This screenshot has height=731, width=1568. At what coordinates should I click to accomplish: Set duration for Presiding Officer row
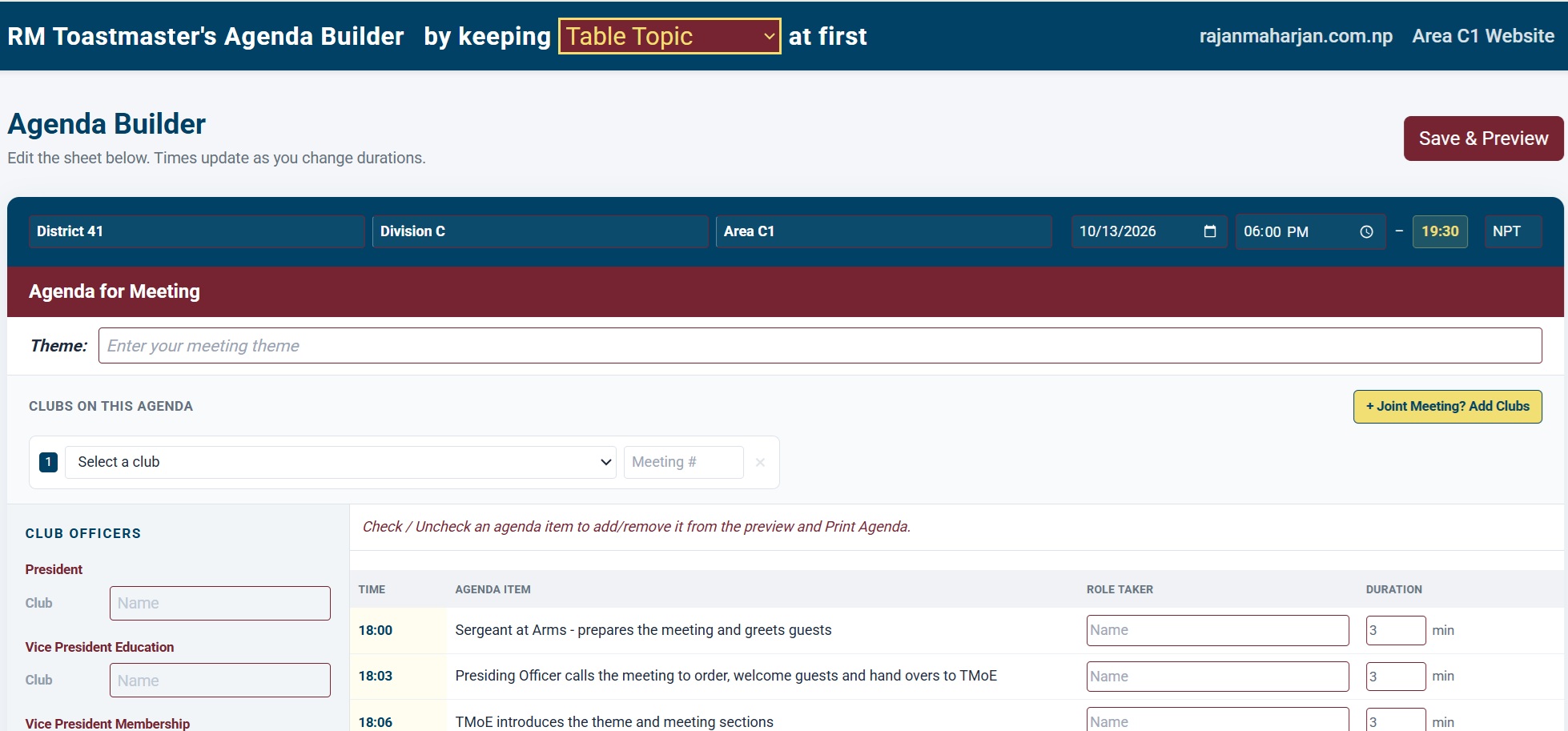pyautogui.click(x=1395, y=676)
